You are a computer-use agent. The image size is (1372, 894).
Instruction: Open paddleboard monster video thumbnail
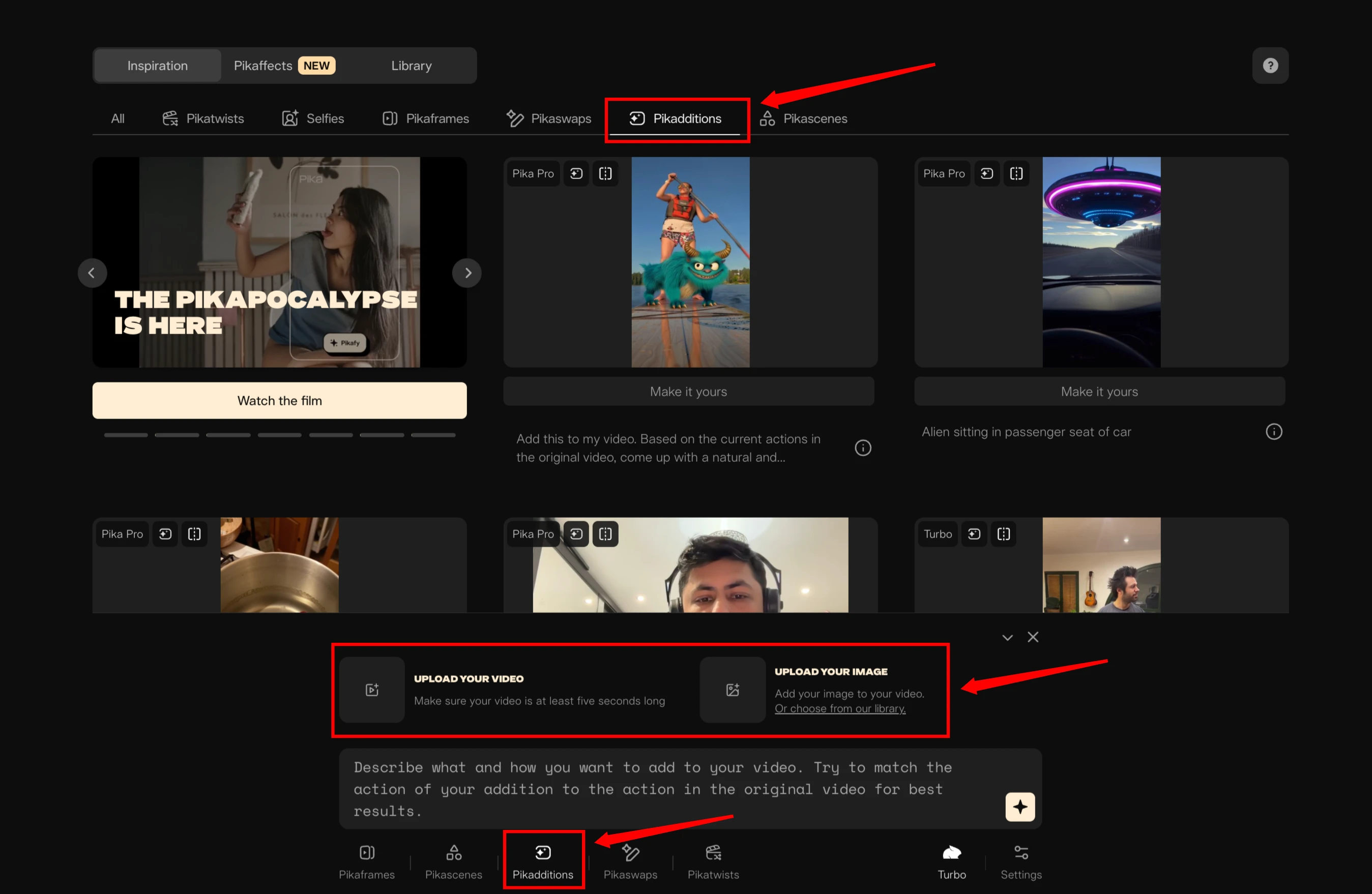coord(691,262)
